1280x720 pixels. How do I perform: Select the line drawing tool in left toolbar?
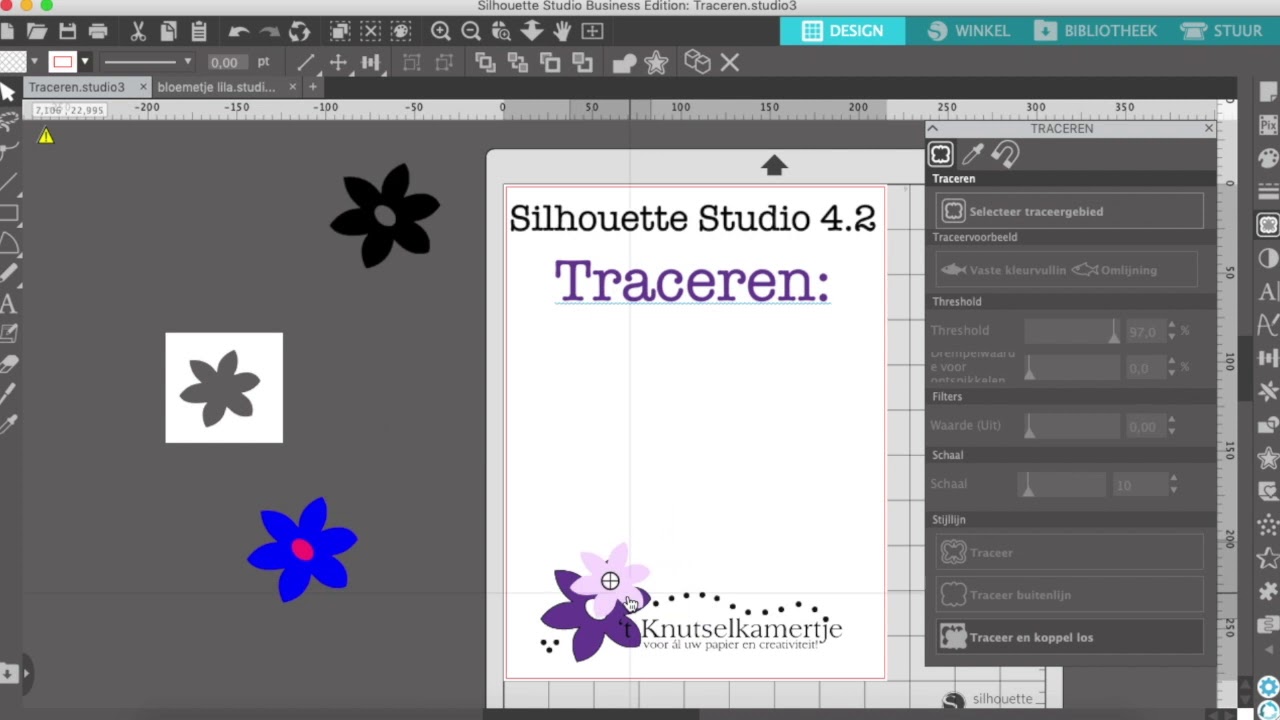click(9, 182)
